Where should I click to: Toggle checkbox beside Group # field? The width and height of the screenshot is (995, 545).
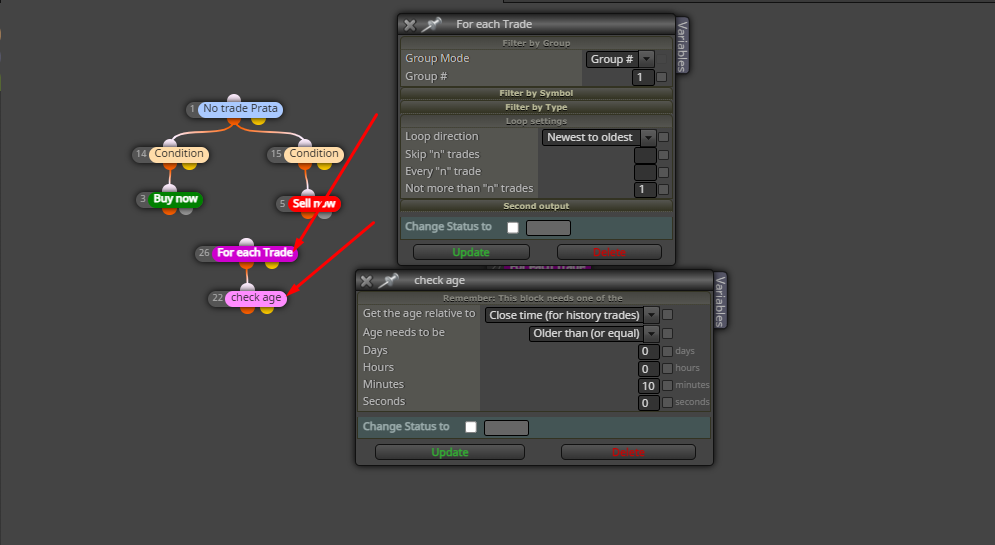tap(662, 77)
